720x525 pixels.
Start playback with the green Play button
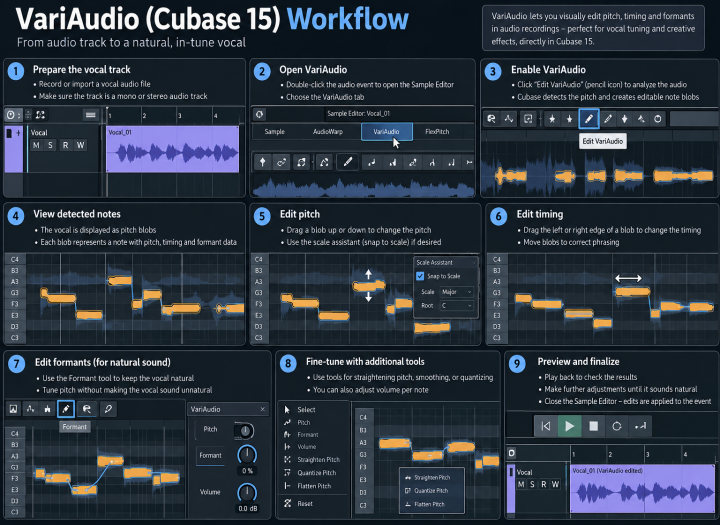(569, 426)
